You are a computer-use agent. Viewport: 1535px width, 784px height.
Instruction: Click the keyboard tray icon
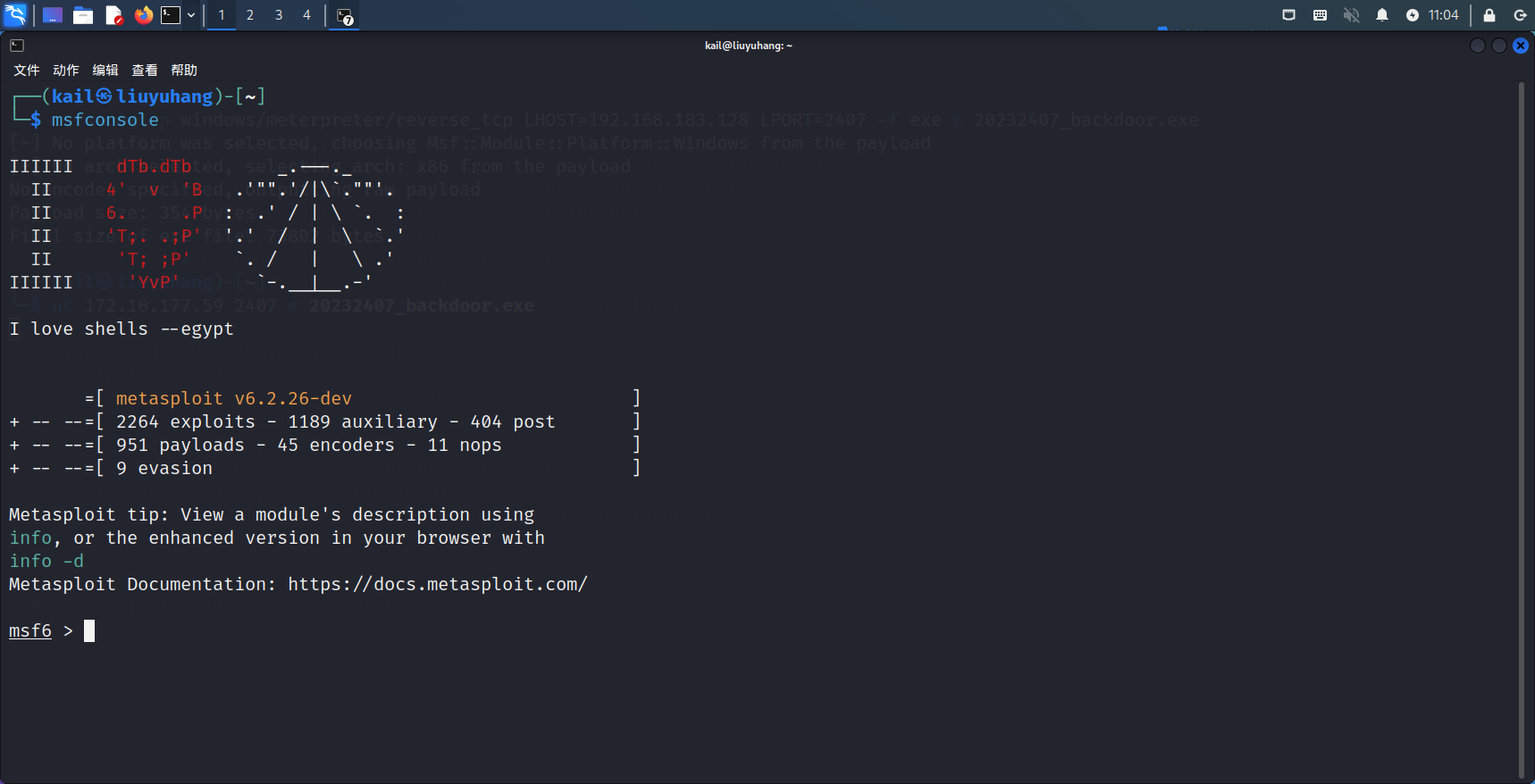tap(1320, 15)
